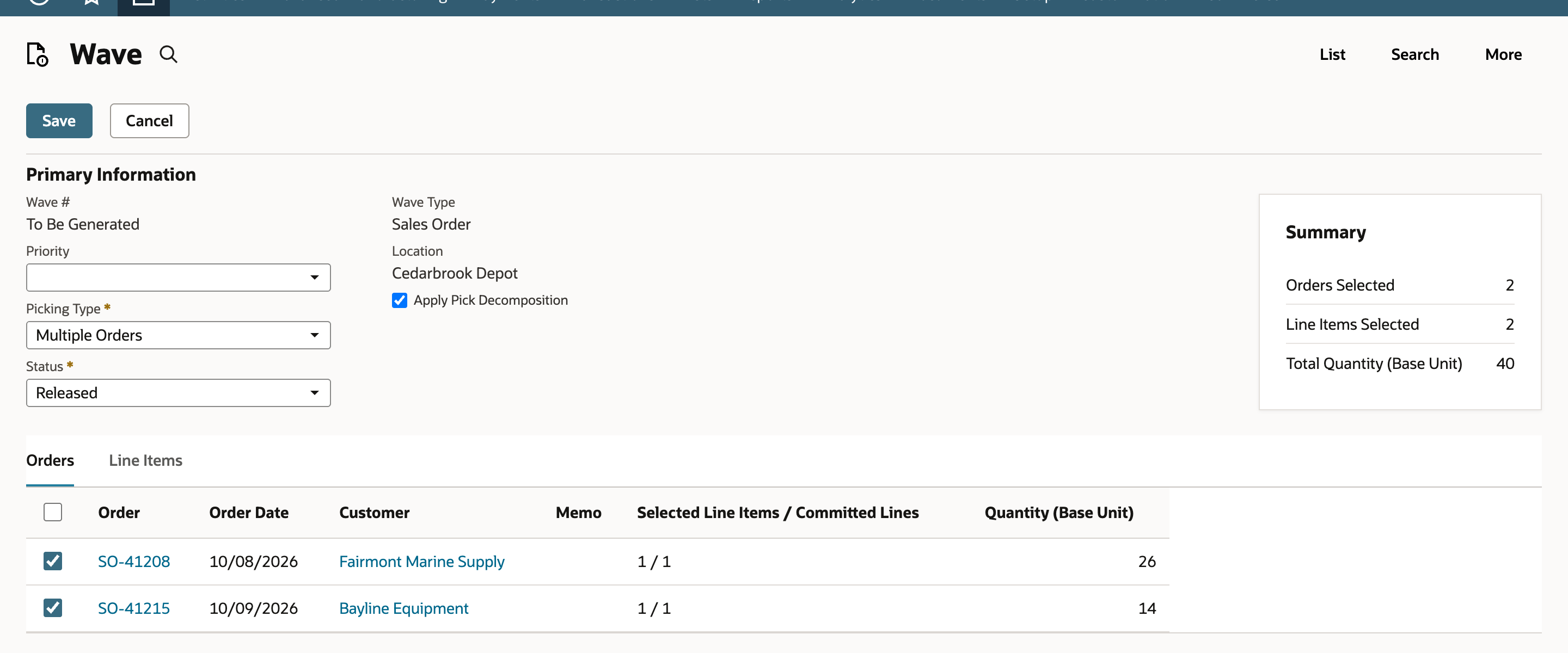Open customer Fairmont Marine Supply

pyautogui.click(x=422, y=561)
